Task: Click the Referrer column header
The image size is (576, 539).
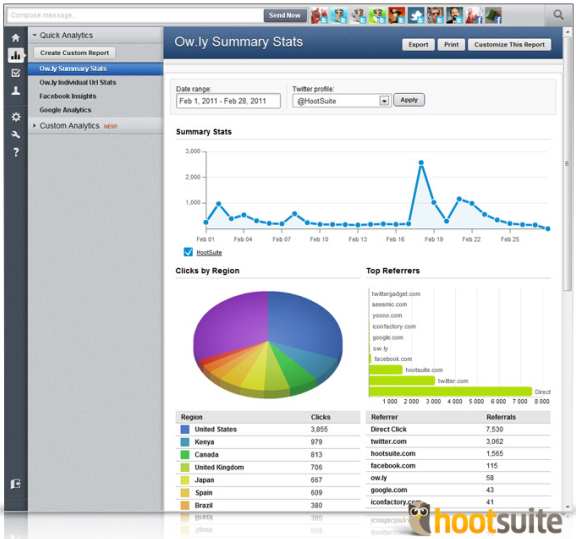Action: click(x=384, y=417)
